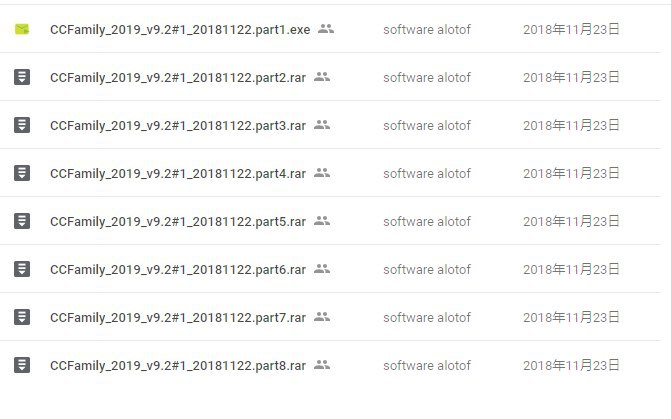The width and height of the screenshot is (671, 419).
Task: Click the shared people icon on part4.rar
Action: tap(322, 173)
